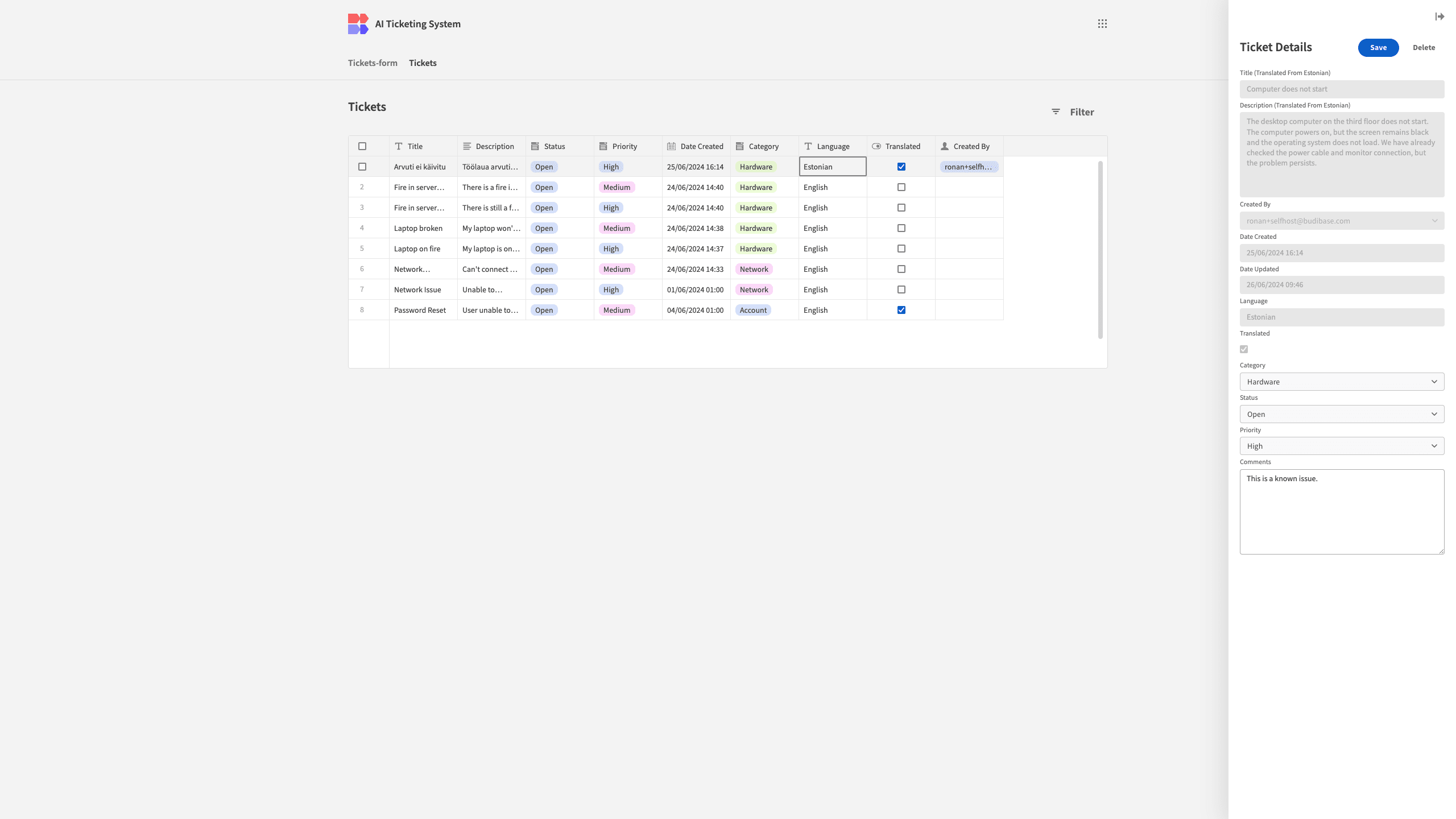
Task: Click the AI Ticketing System title
Action: coord(417,24)
